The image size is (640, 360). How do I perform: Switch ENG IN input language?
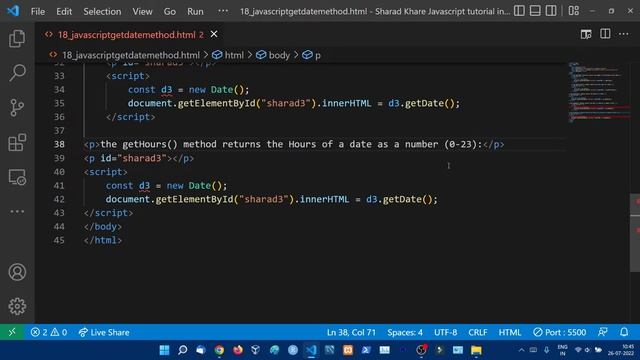tap(562, 350)
